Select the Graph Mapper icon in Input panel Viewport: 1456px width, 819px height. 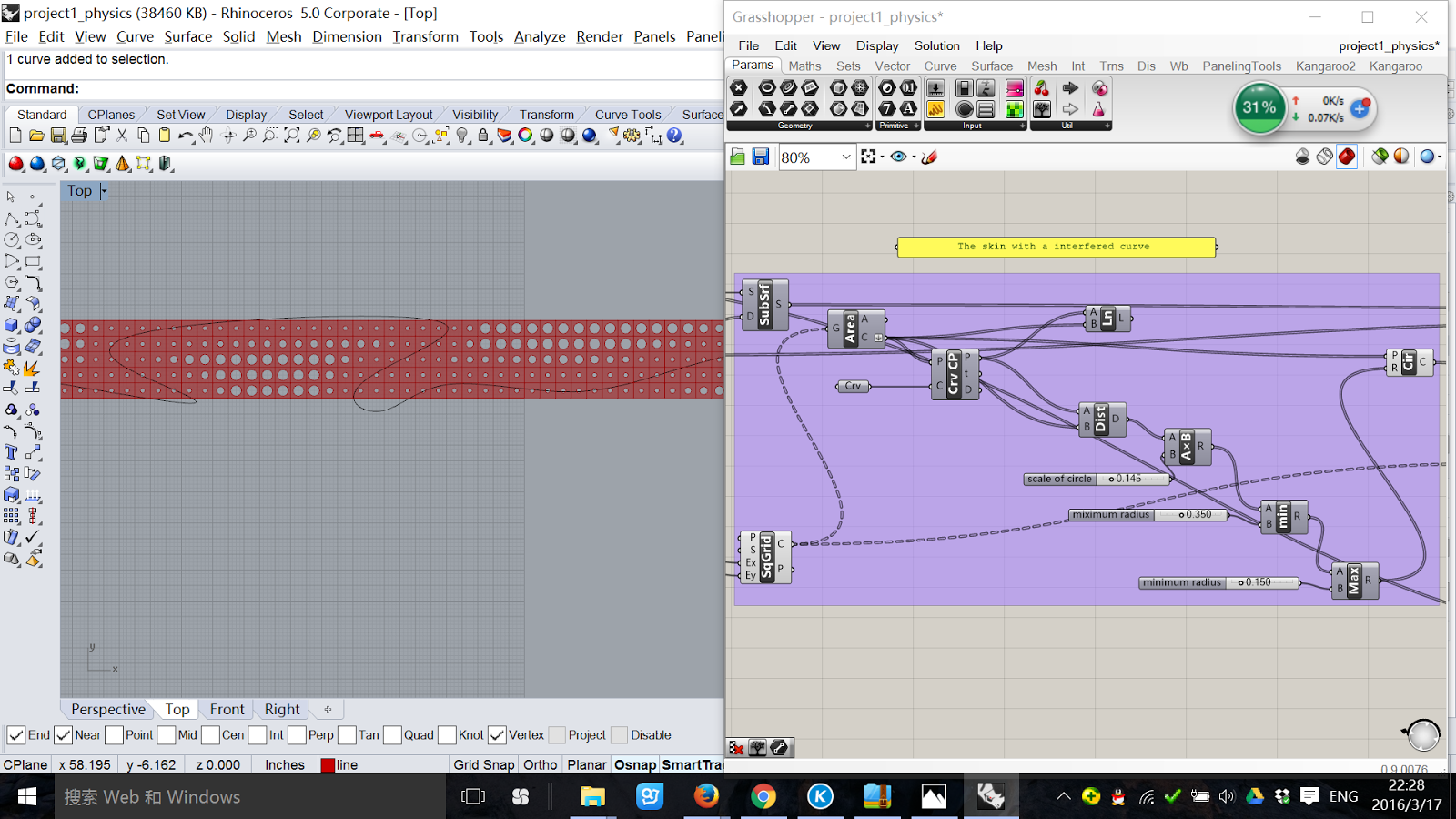[x=1015, y=88]
